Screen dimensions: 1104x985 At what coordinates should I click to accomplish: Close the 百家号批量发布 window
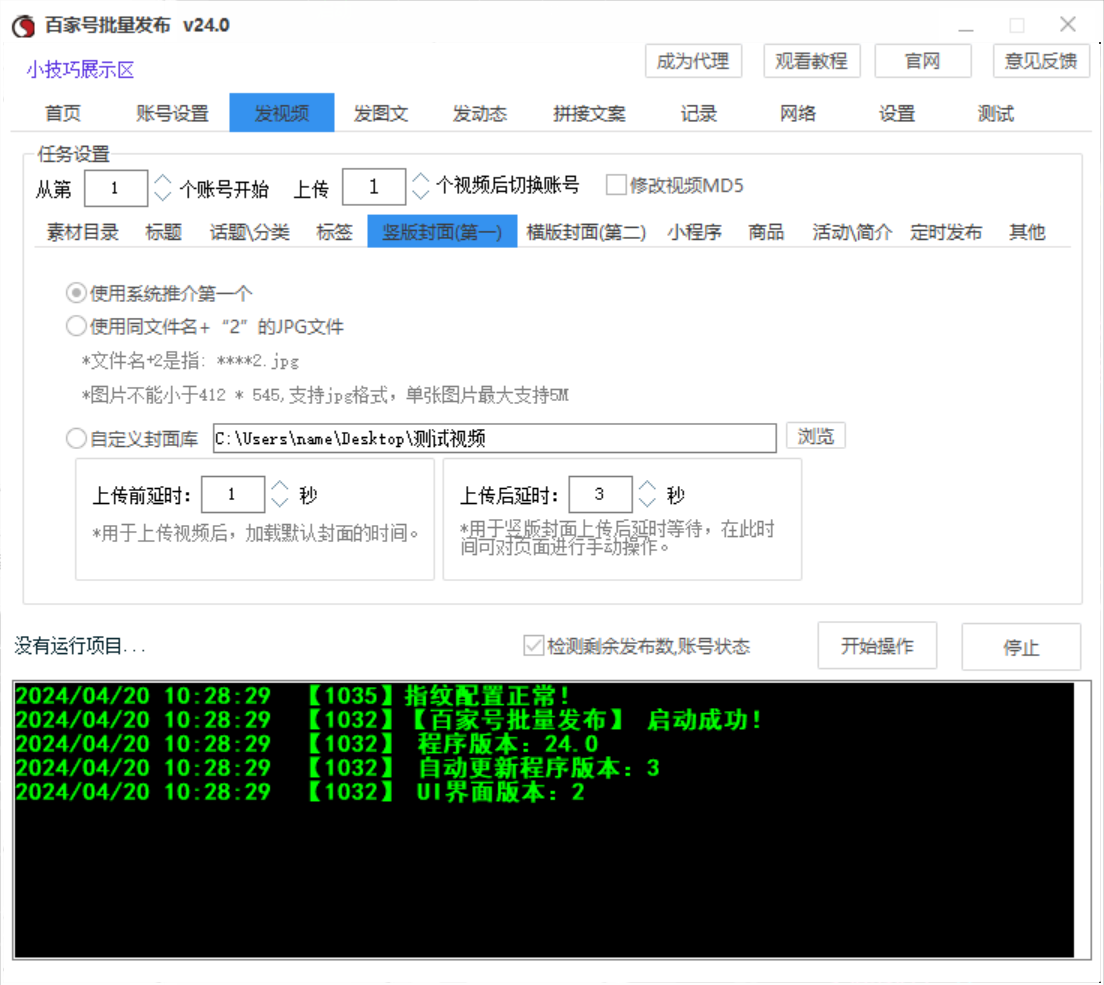tap(1067, 25)
